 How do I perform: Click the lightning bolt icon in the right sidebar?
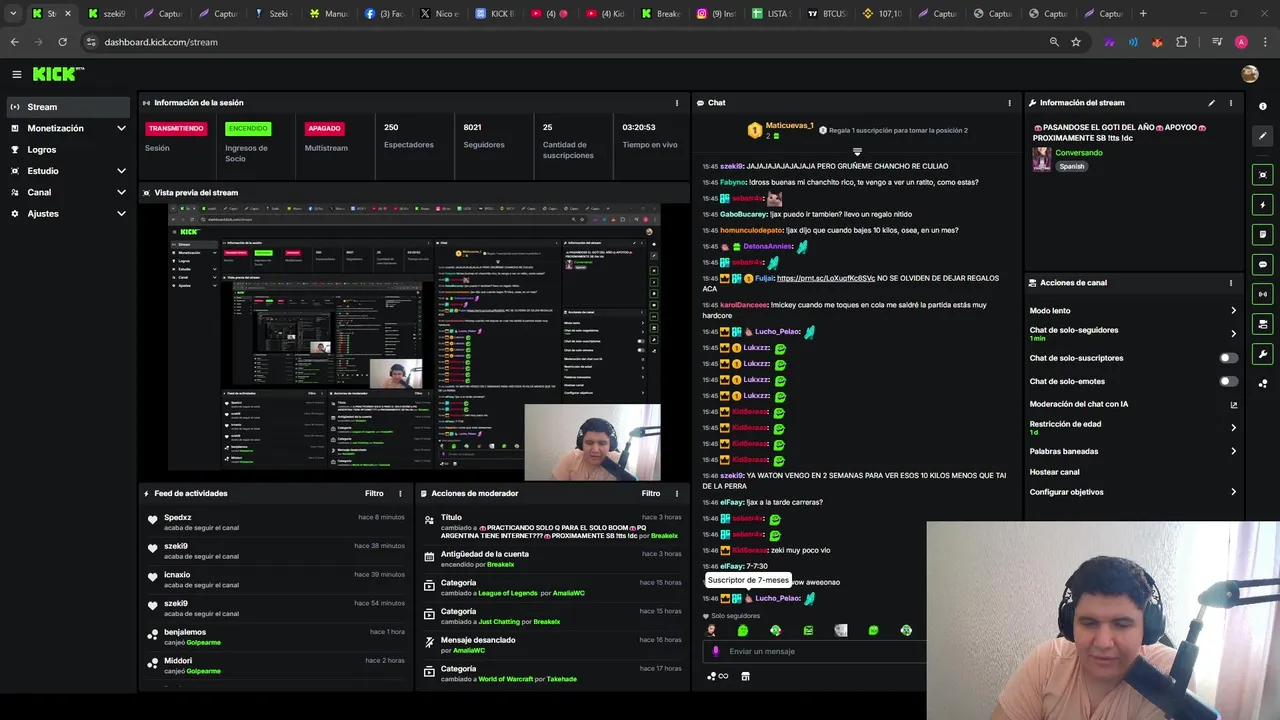[x=1262, y=205]
